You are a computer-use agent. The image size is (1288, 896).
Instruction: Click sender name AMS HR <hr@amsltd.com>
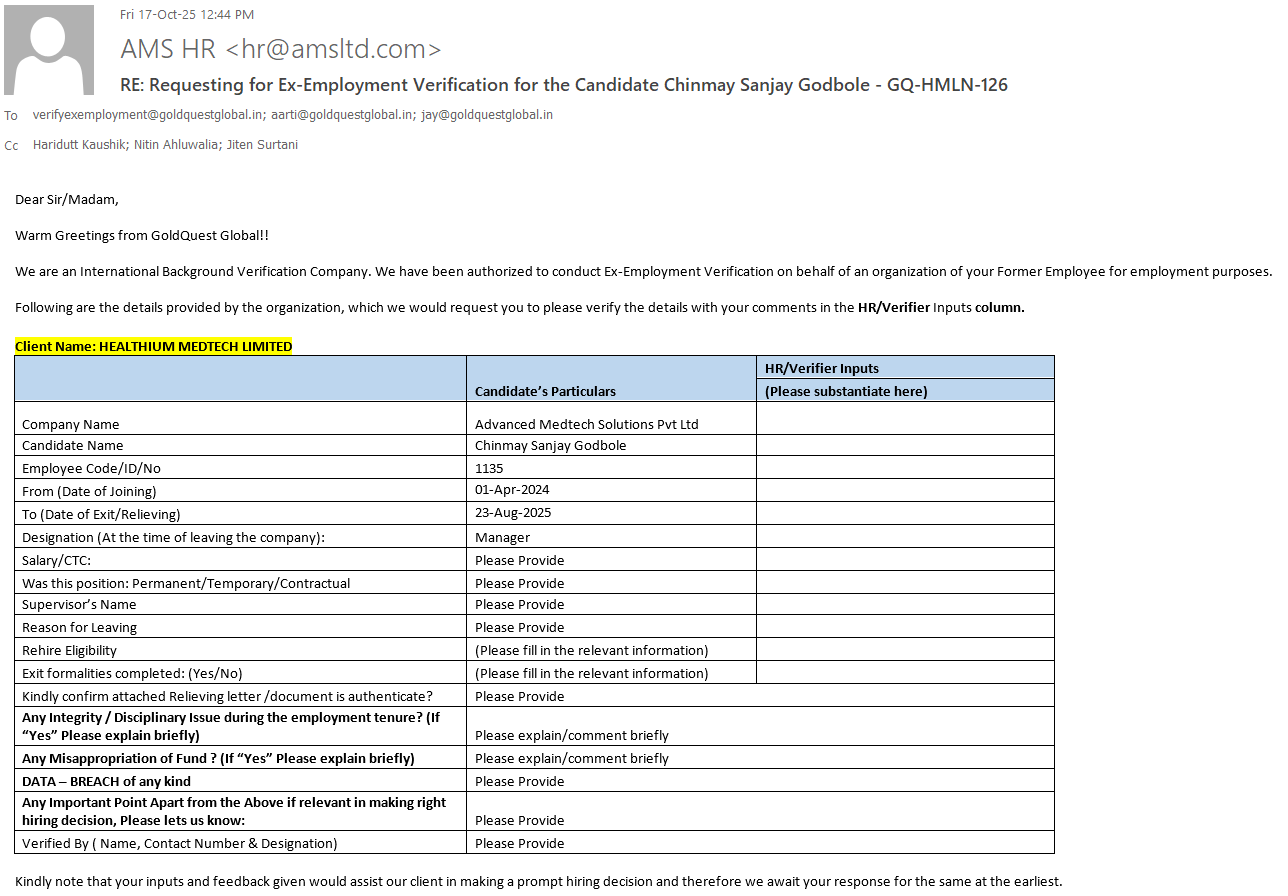click(281, 49)
